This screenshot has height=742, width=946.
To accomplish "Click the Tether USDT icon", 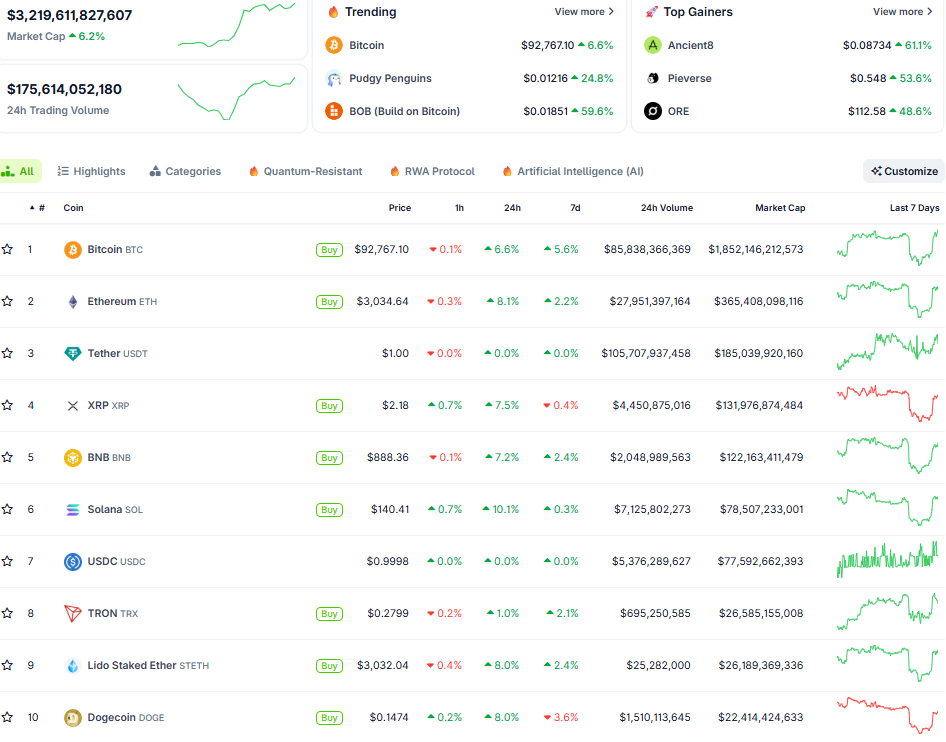I will click(x=73, y=354).
